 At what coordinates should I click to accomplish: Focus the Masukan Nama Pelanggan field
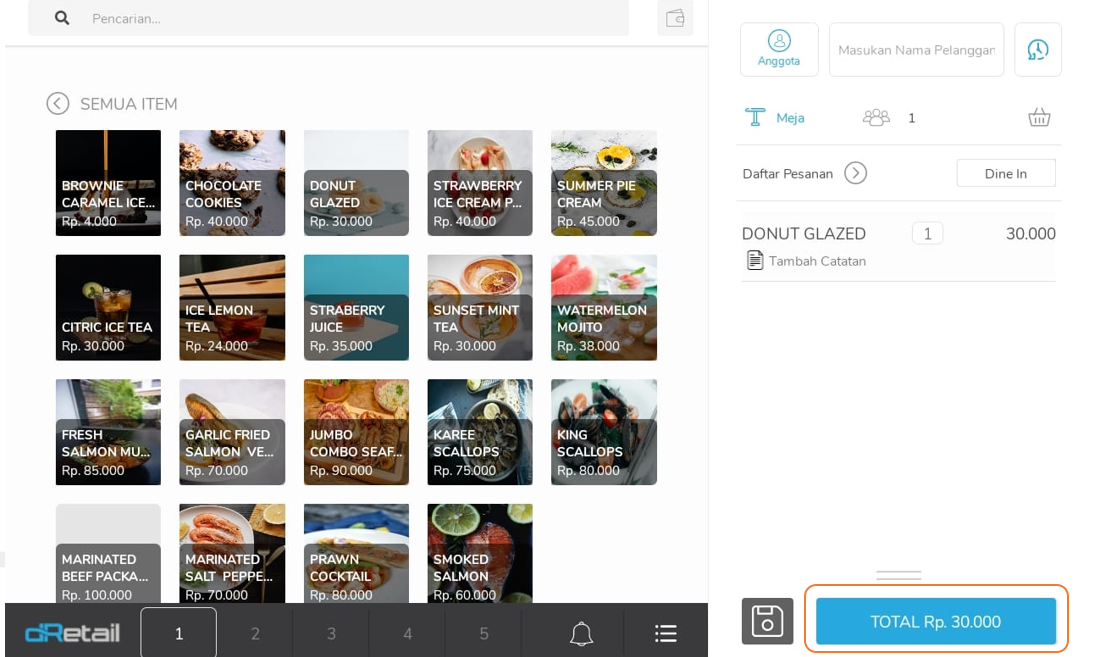tap(915, 50)
